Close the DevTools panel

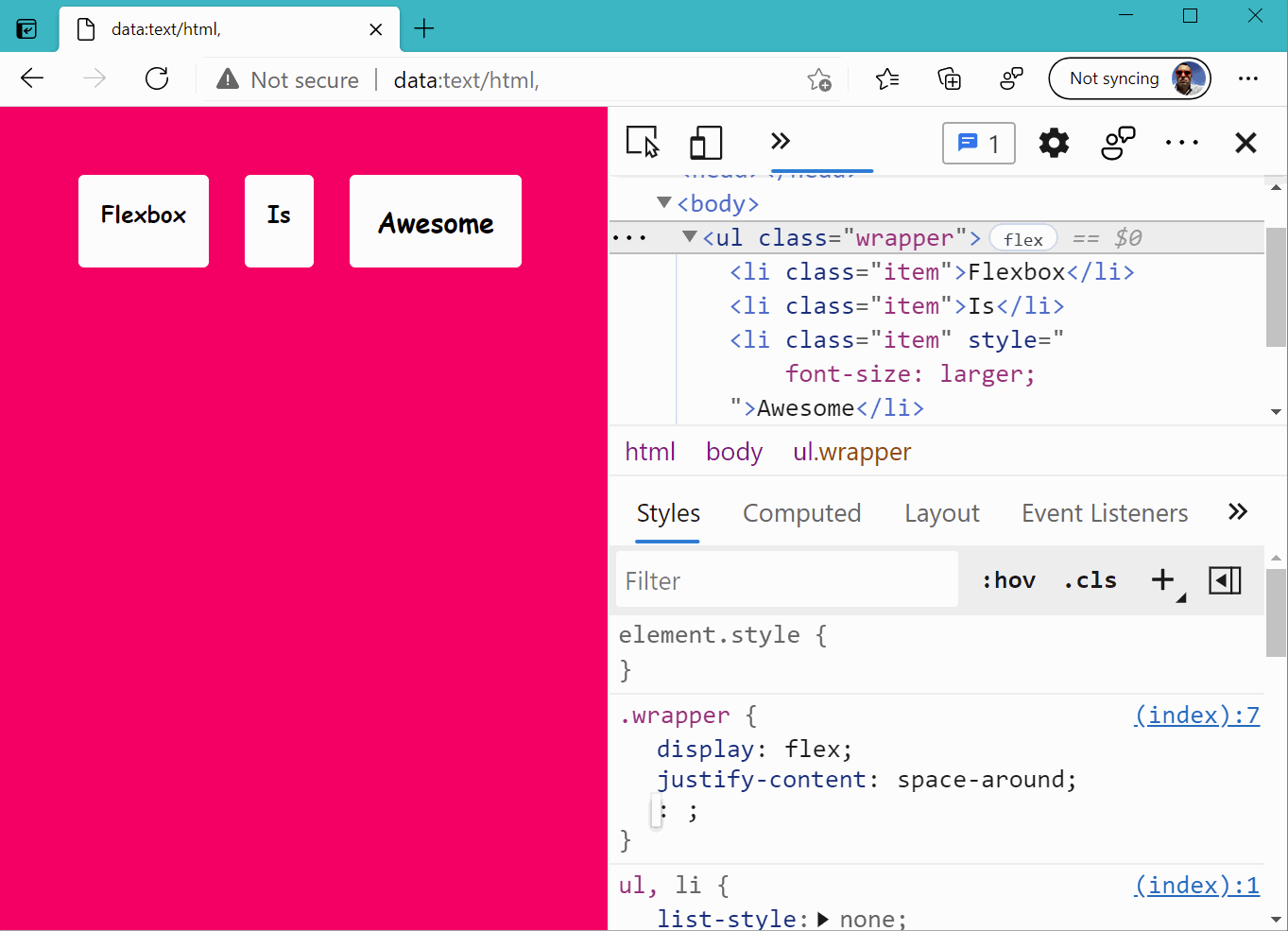coord(1245,143)
